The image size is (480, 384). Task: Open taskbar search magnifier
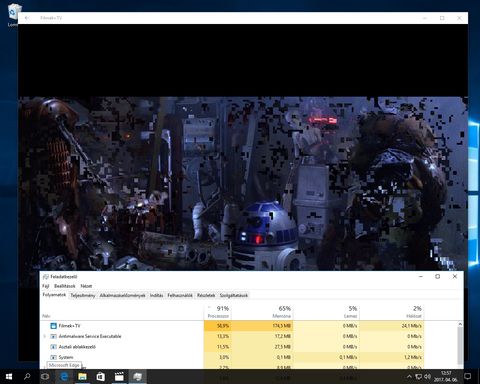[x=27, y=377]
